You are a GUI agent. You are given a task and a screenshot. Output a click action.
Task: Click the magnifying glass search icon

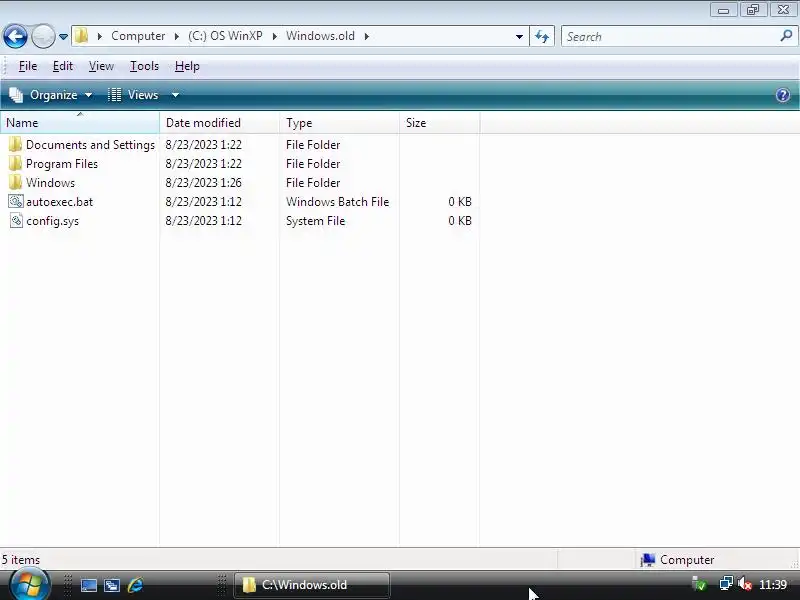[x=786, y=36]
